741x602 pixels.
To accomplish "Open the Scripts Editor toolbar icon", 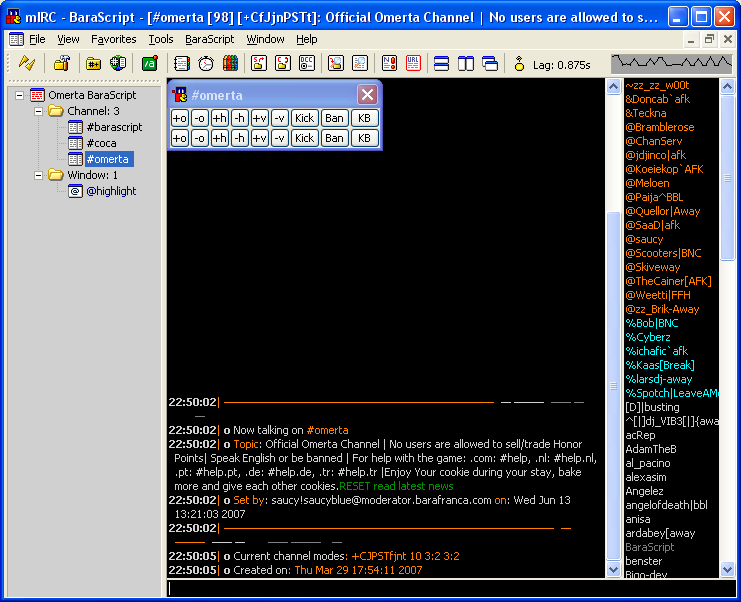I will click(149, 63).
